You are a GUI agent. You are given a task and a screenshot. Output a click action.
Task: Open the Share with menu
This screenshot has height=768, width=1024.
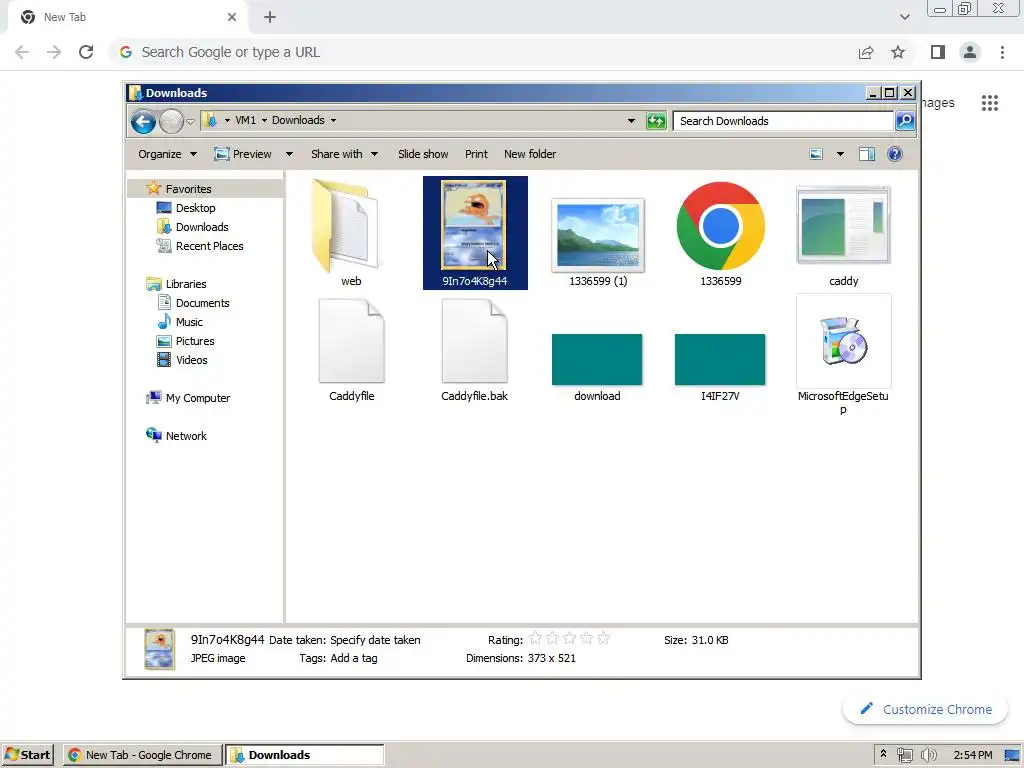click(344, 154)
